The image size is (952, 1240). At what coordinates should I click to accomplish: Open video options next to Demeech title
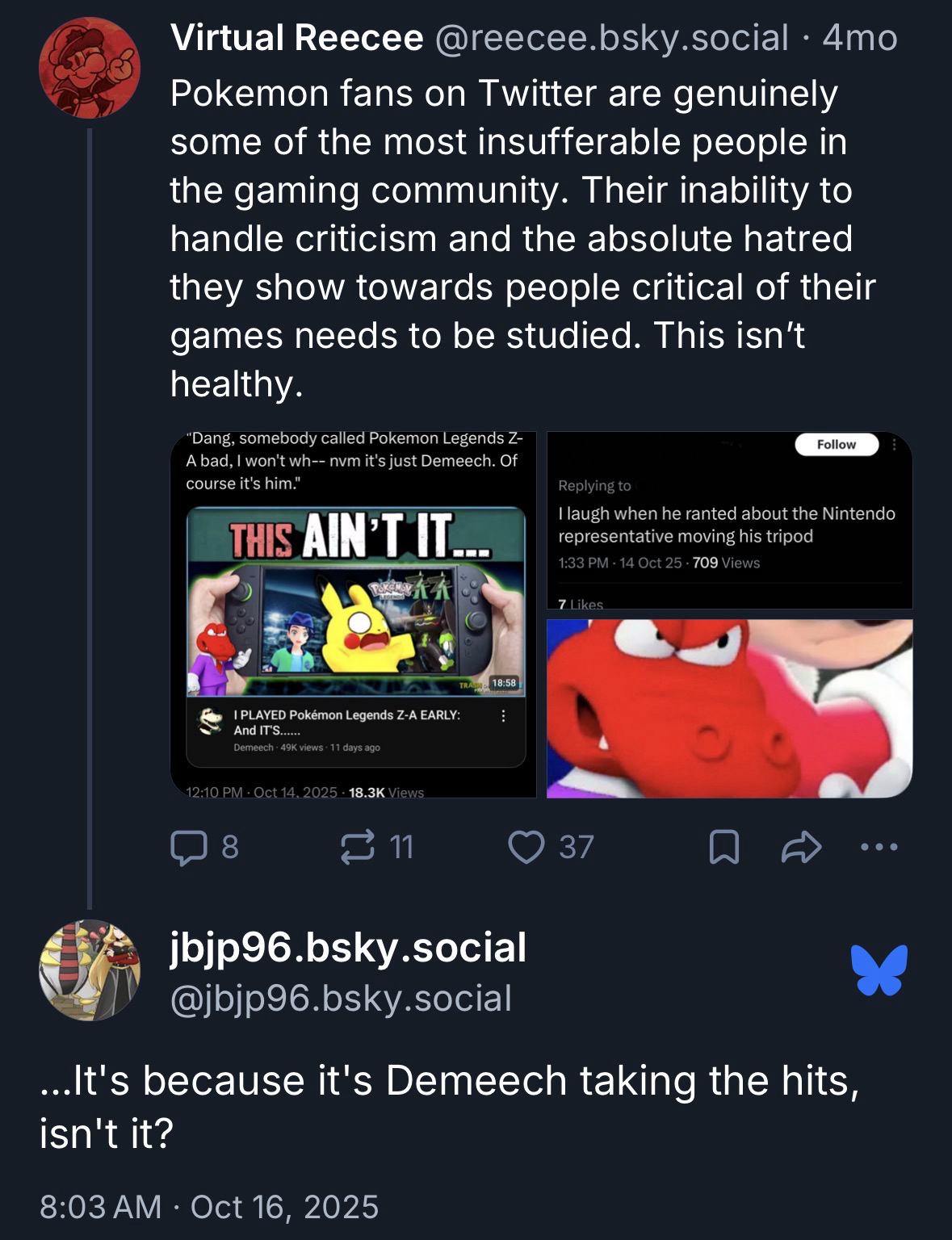[x=504, y=716]
